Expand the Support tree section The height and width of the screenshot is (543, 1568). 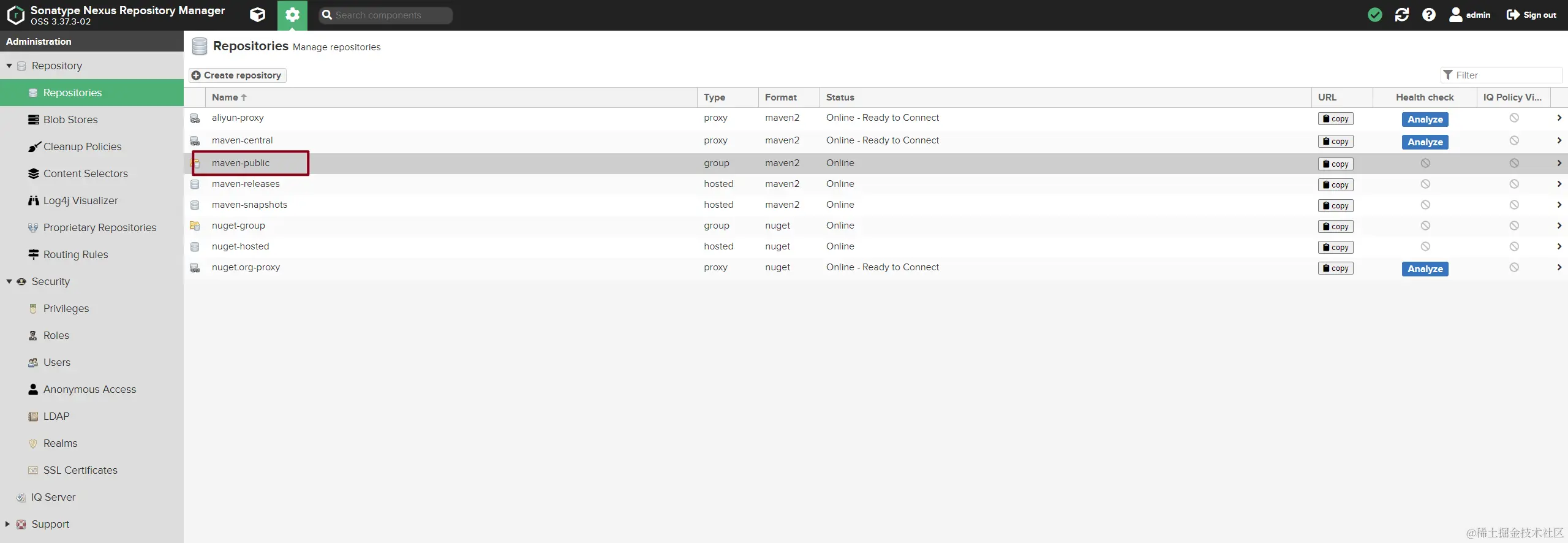click(x=7, y=524)
